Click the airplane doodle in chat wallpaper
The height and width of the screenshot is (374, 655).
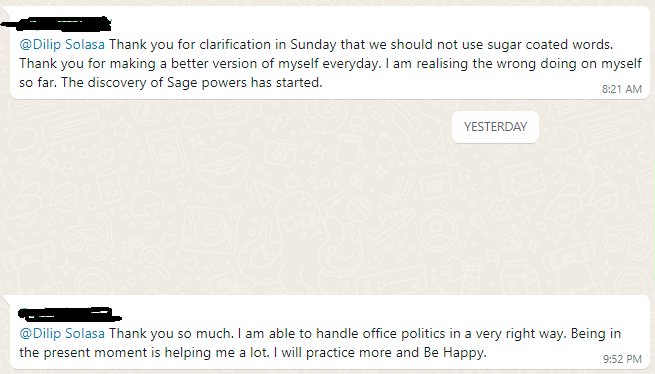coord(391,224)
